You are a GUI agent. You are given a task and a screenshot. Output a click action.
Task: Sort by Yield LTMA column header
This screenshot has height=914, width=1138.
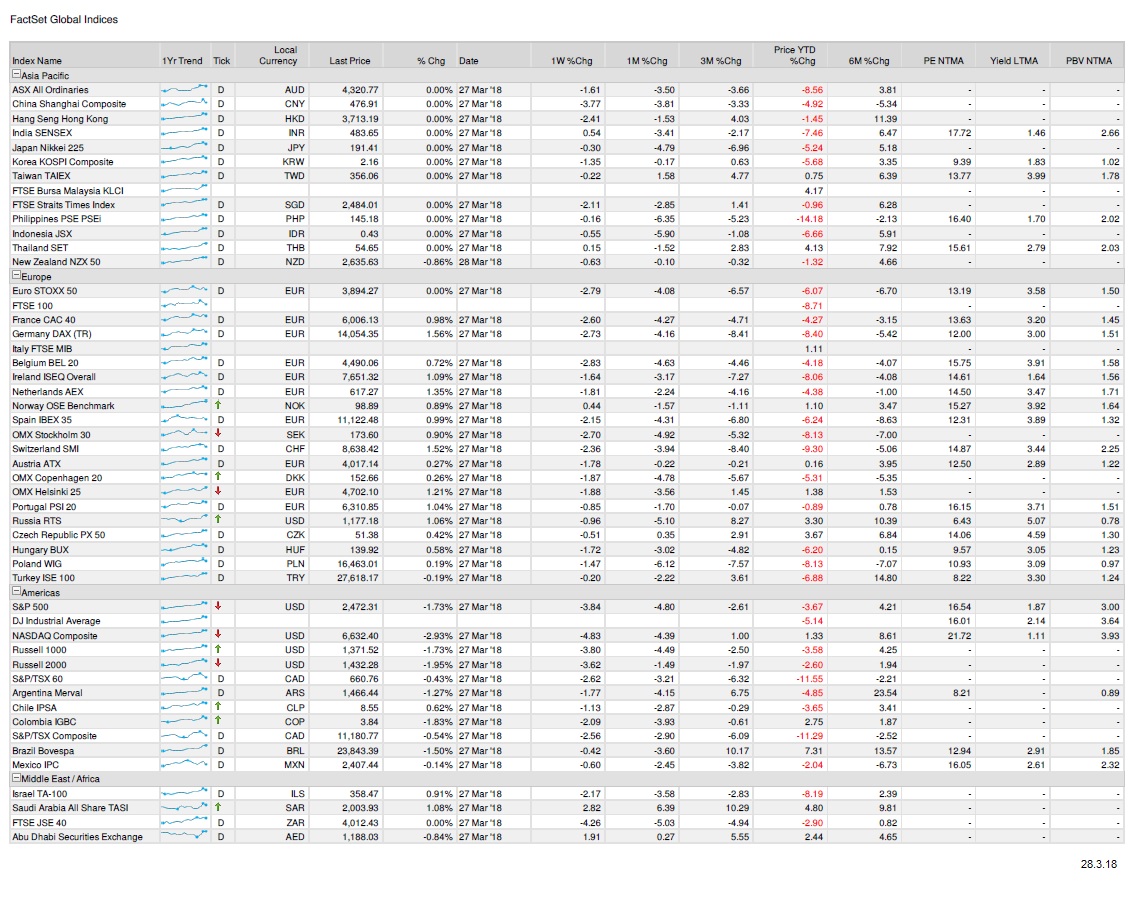coord(1014,61)
